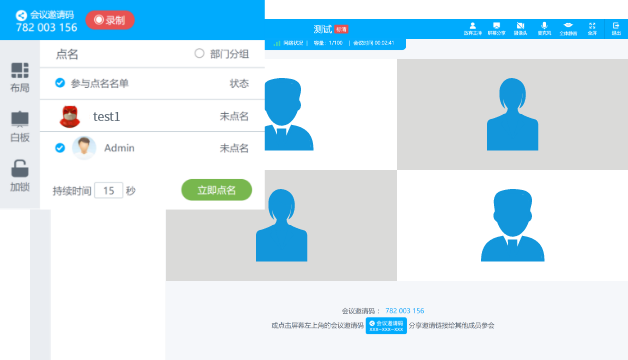
Task: Select the 部门分组 radio button
Action: [199, 53]
